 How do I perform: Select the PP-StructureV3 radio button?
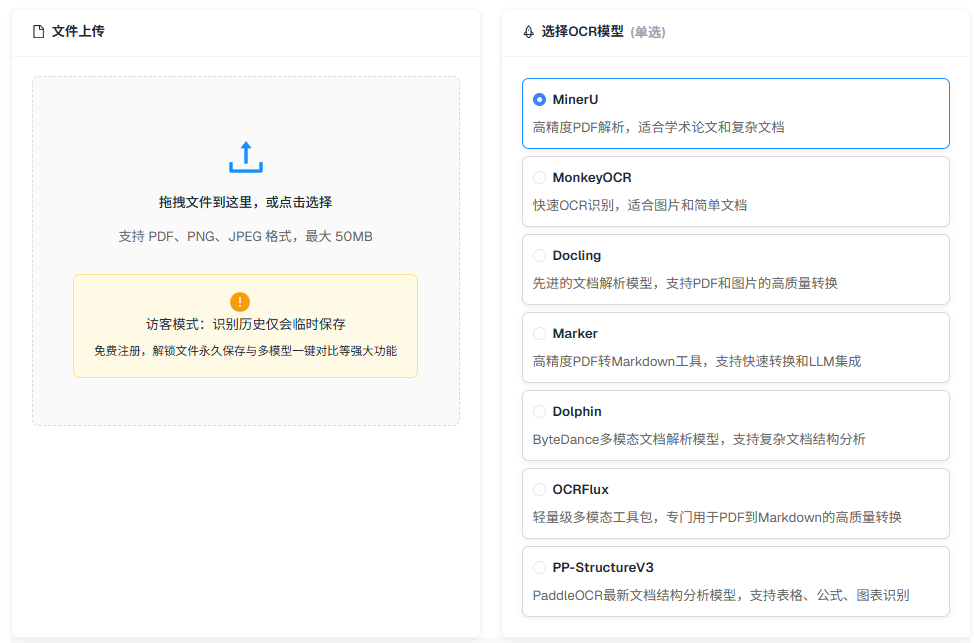(539, 567)
